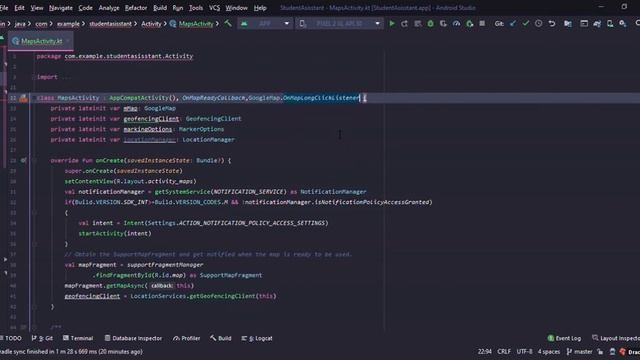Toggle the read-only lock icon in status bar
The height and width of the screenshot is (360, 640).
[x=600, y=351]
